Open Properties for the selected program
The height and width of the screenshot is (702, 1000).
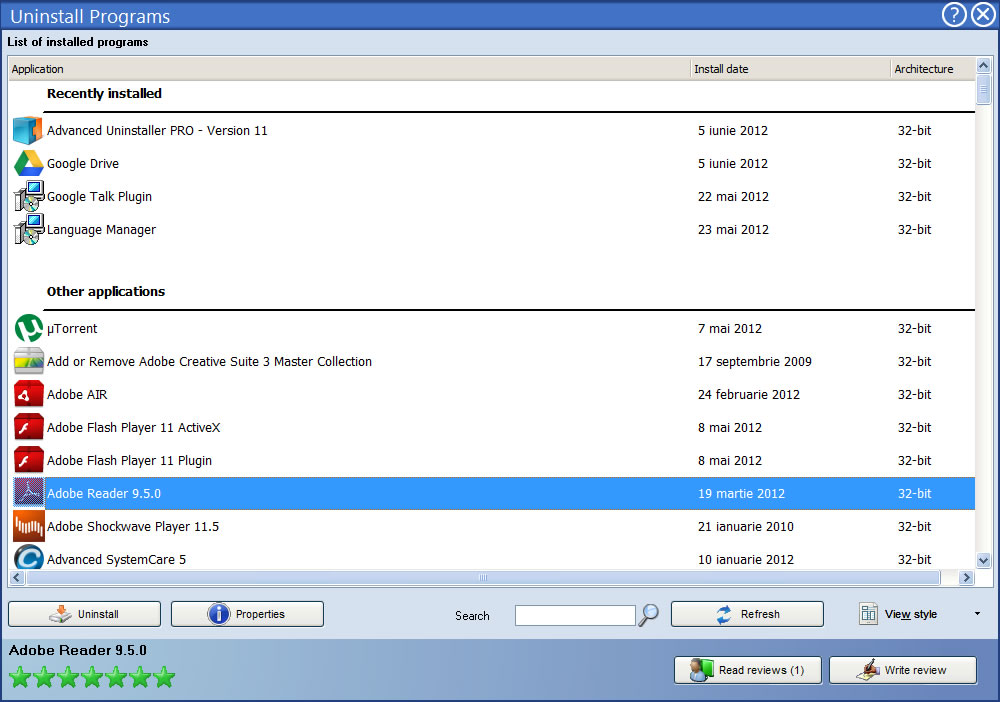coord(247,614)
